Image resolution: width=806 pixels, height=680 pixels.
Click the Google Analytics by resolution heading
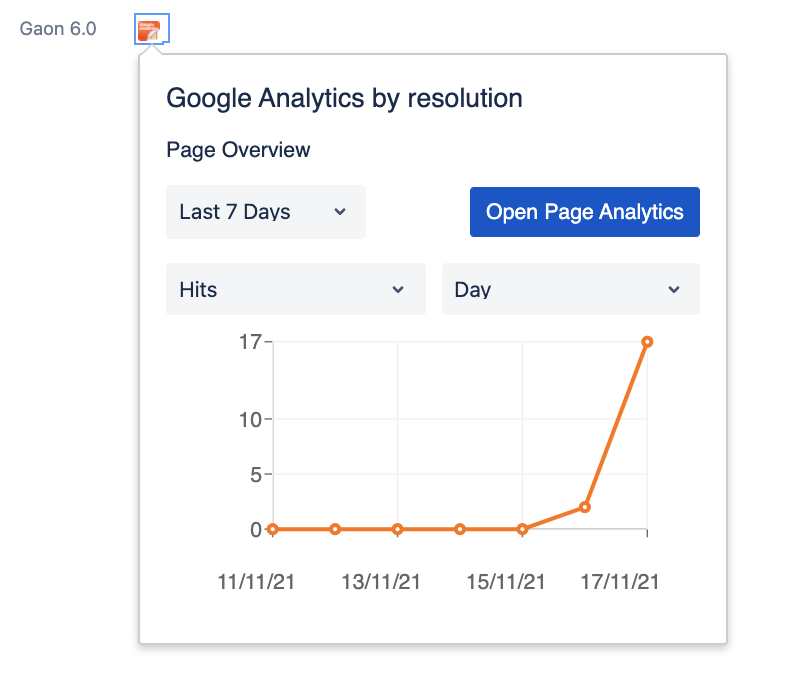tap(344, 98)
